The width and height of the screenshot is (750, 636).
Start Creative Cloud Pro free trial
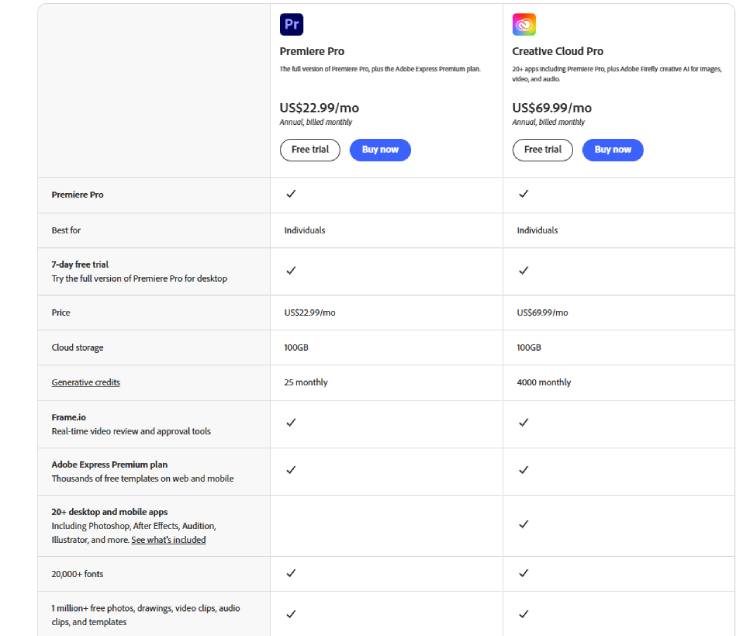tap(542, 150)
